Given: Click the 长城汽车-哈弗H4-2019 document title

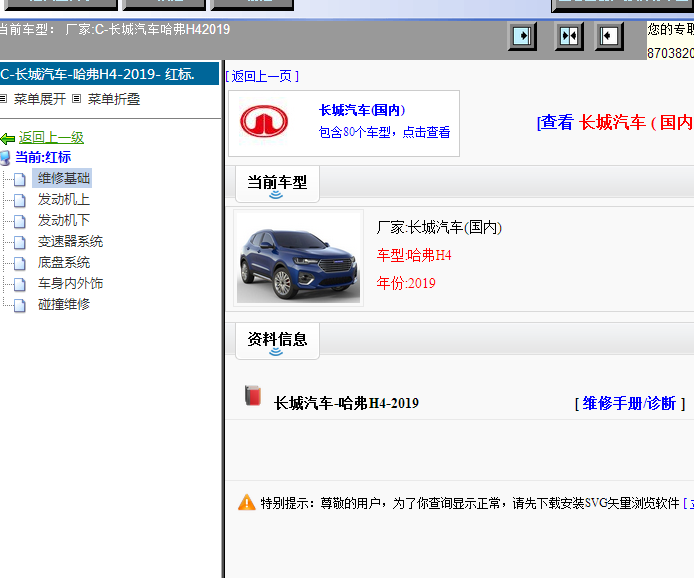Looking at the screenshot, I should coord(346,403).
